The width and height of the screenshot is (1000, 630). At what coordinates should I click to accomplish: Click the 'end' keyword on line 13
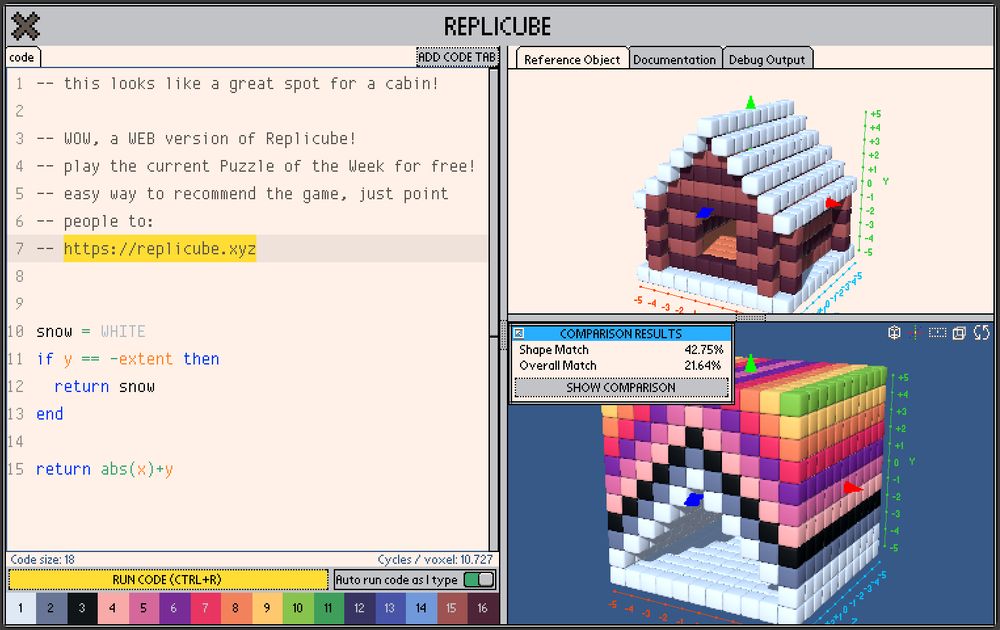49,414
